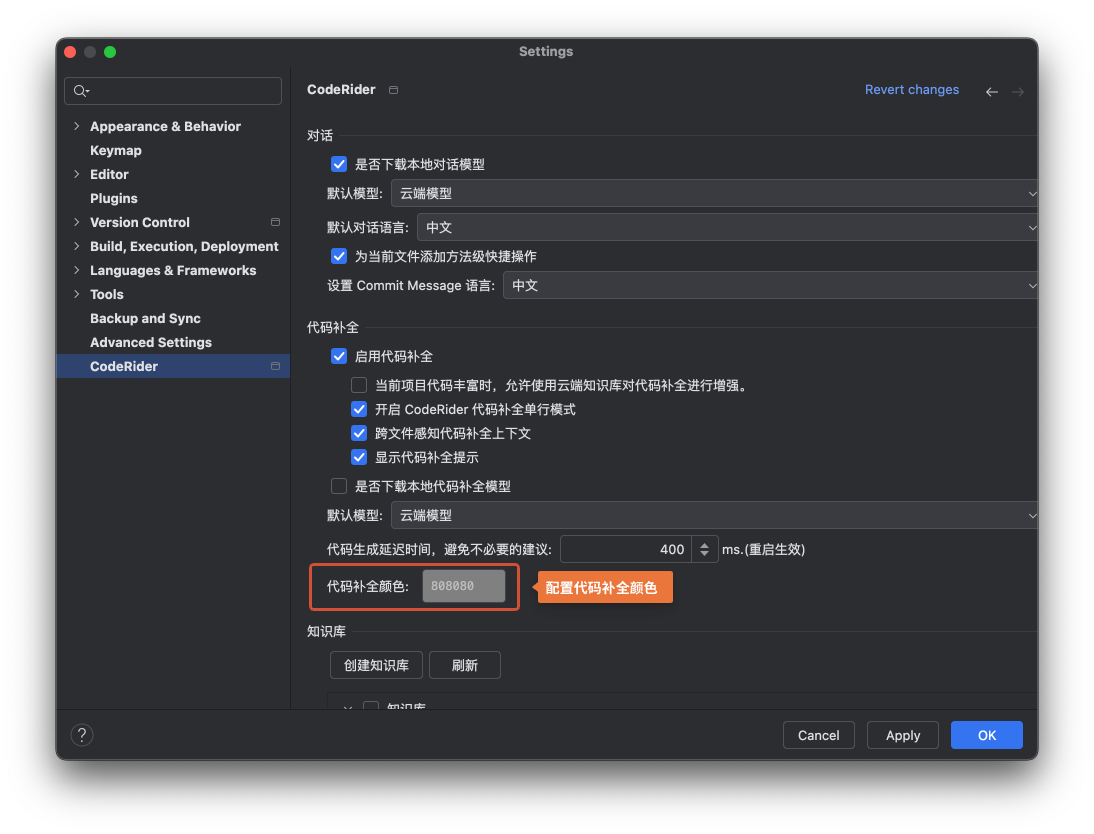The image size is (1094, 834).
Task: Toggle 为当前文件添加方法级快捷操作 checkbox
Action: tap(339, 256)
